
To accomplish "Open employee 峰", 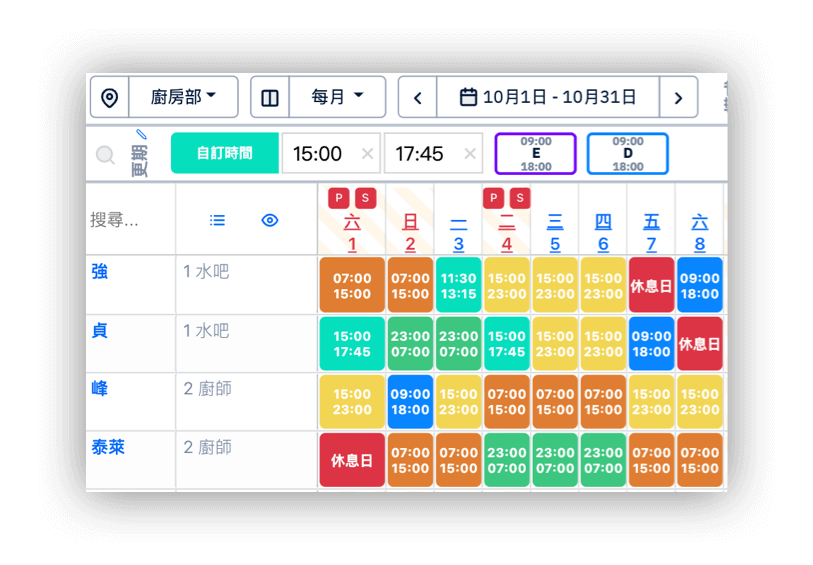I will pyautogui.click(x=100, y=388).
